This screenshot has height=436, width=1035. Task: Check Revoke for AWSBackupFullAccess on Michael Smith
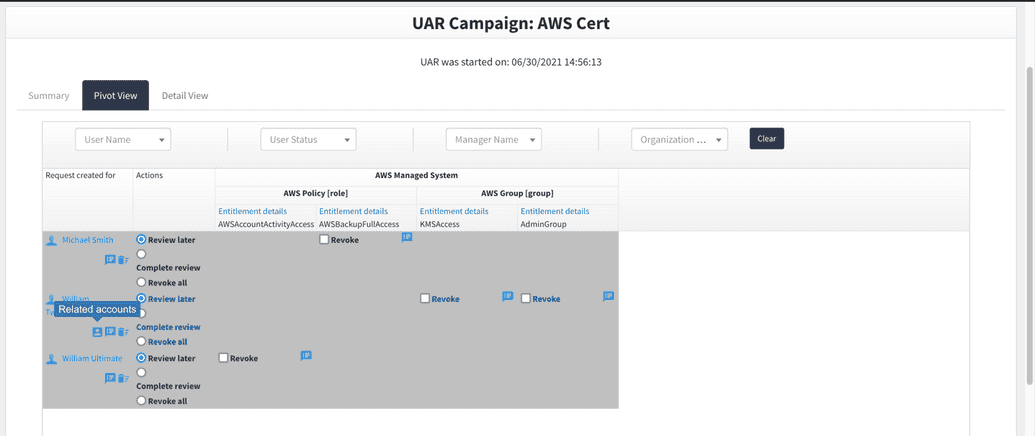325,240
